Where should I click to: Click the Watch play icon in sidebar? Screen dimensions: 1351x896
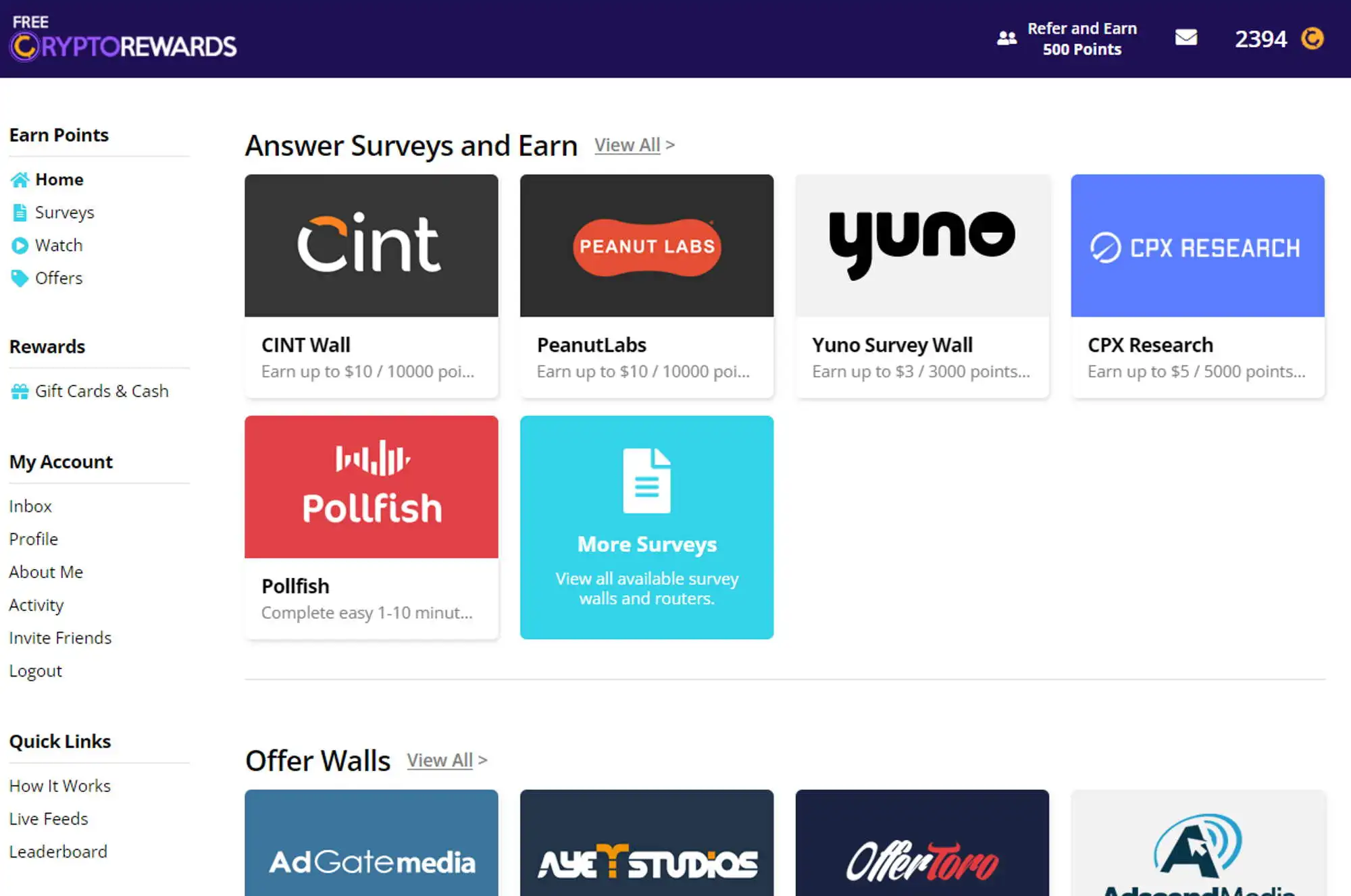[x=20, y=245]
